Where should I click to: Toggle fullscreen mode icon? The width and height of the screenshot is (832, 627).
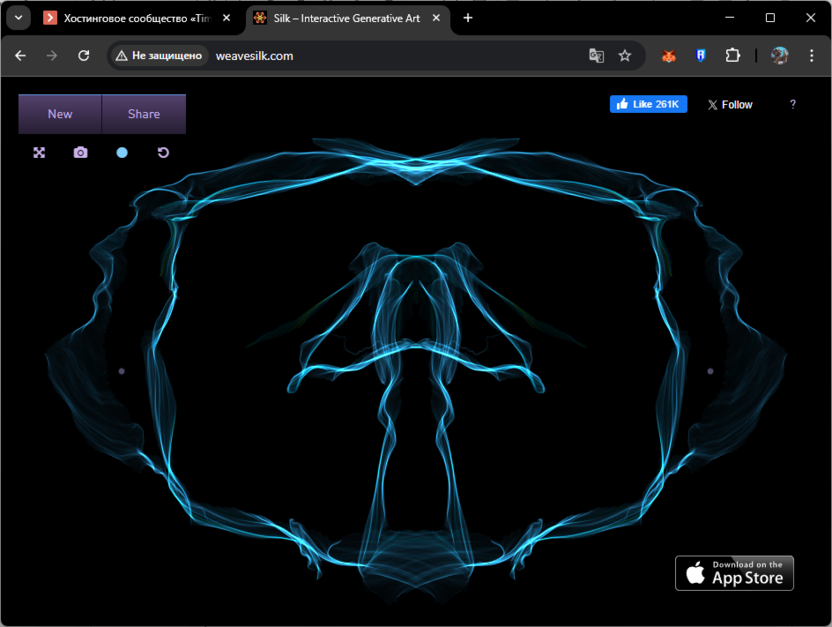(39, 153)
